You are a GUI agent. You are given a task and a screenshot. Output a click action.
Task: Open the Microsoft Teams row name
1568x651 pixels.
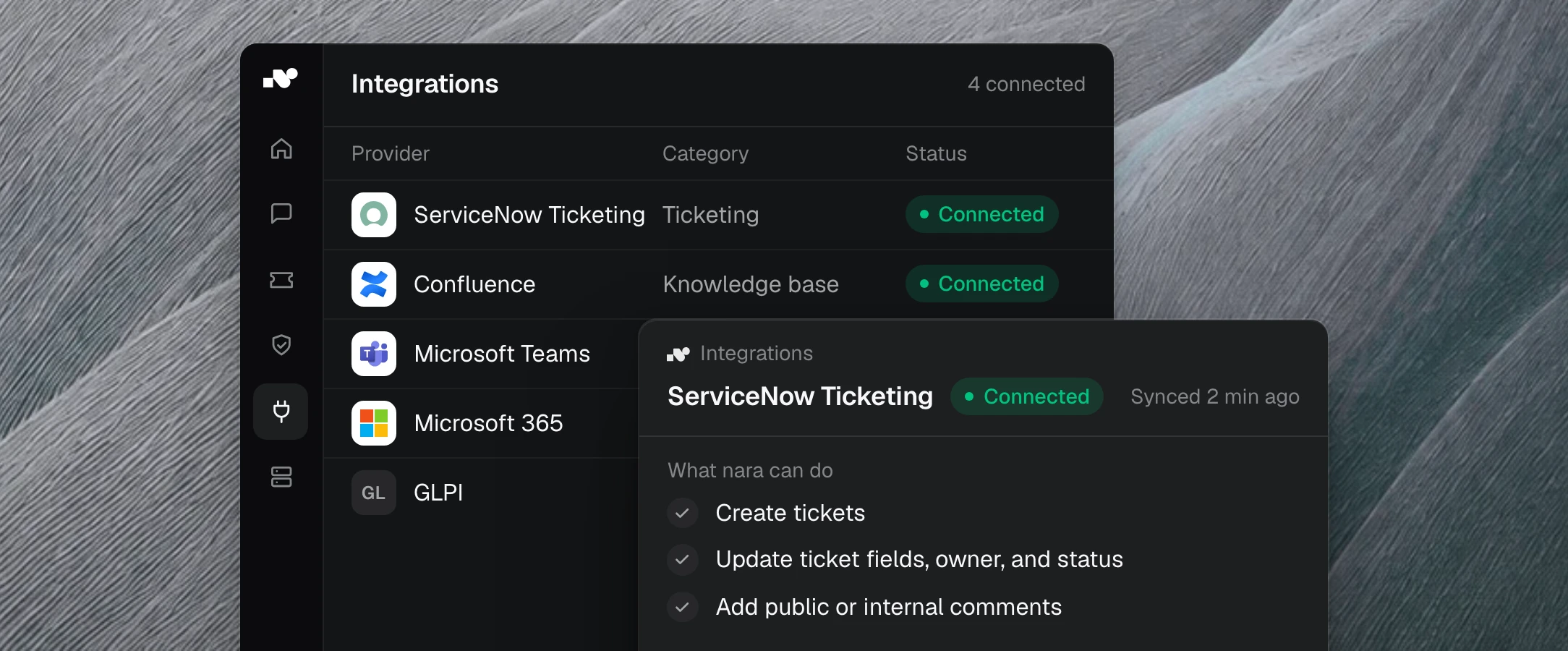pyautogui.click(x=502, y=354)
